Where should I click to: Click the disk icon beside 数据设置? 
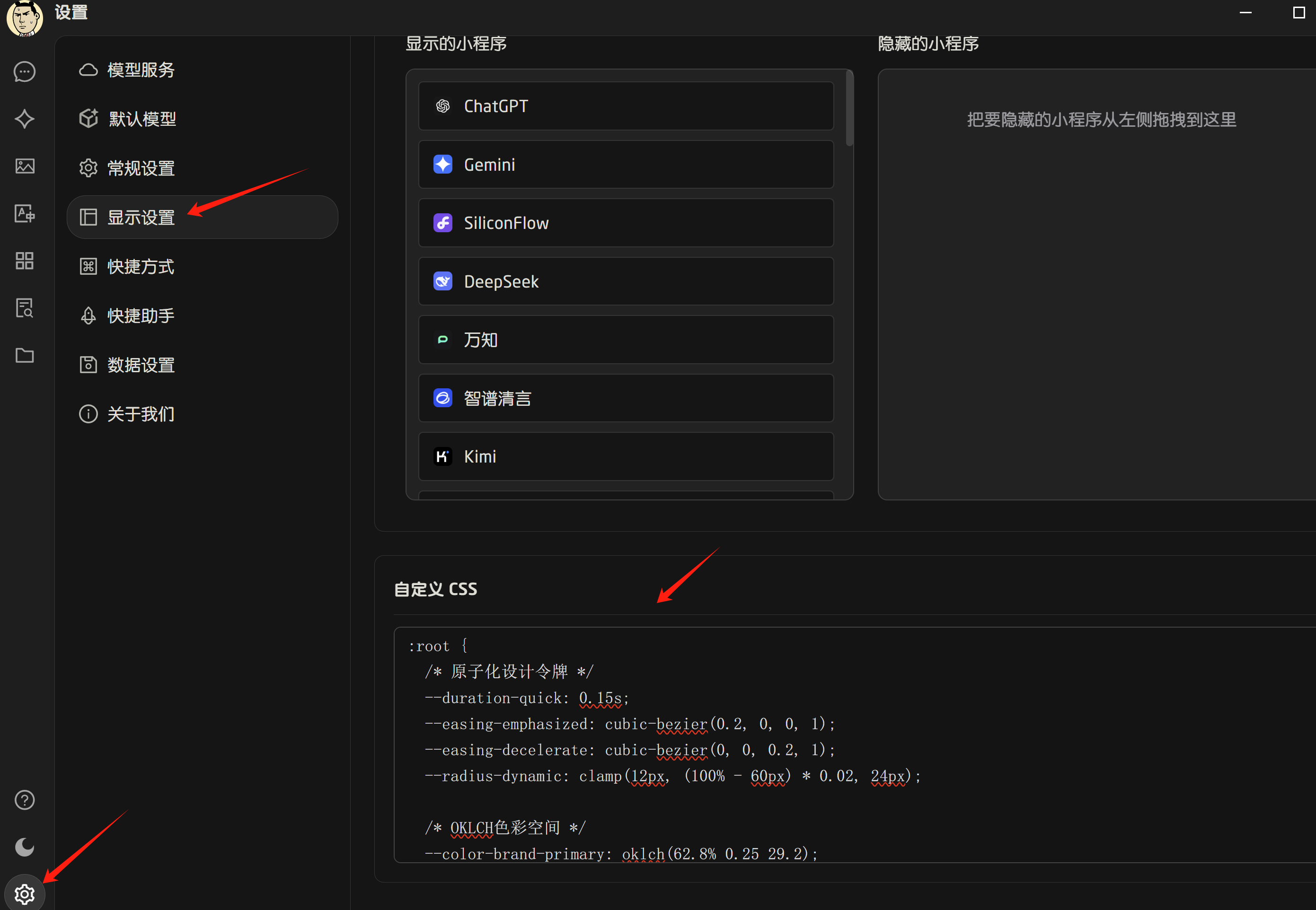tap(88, 364)
